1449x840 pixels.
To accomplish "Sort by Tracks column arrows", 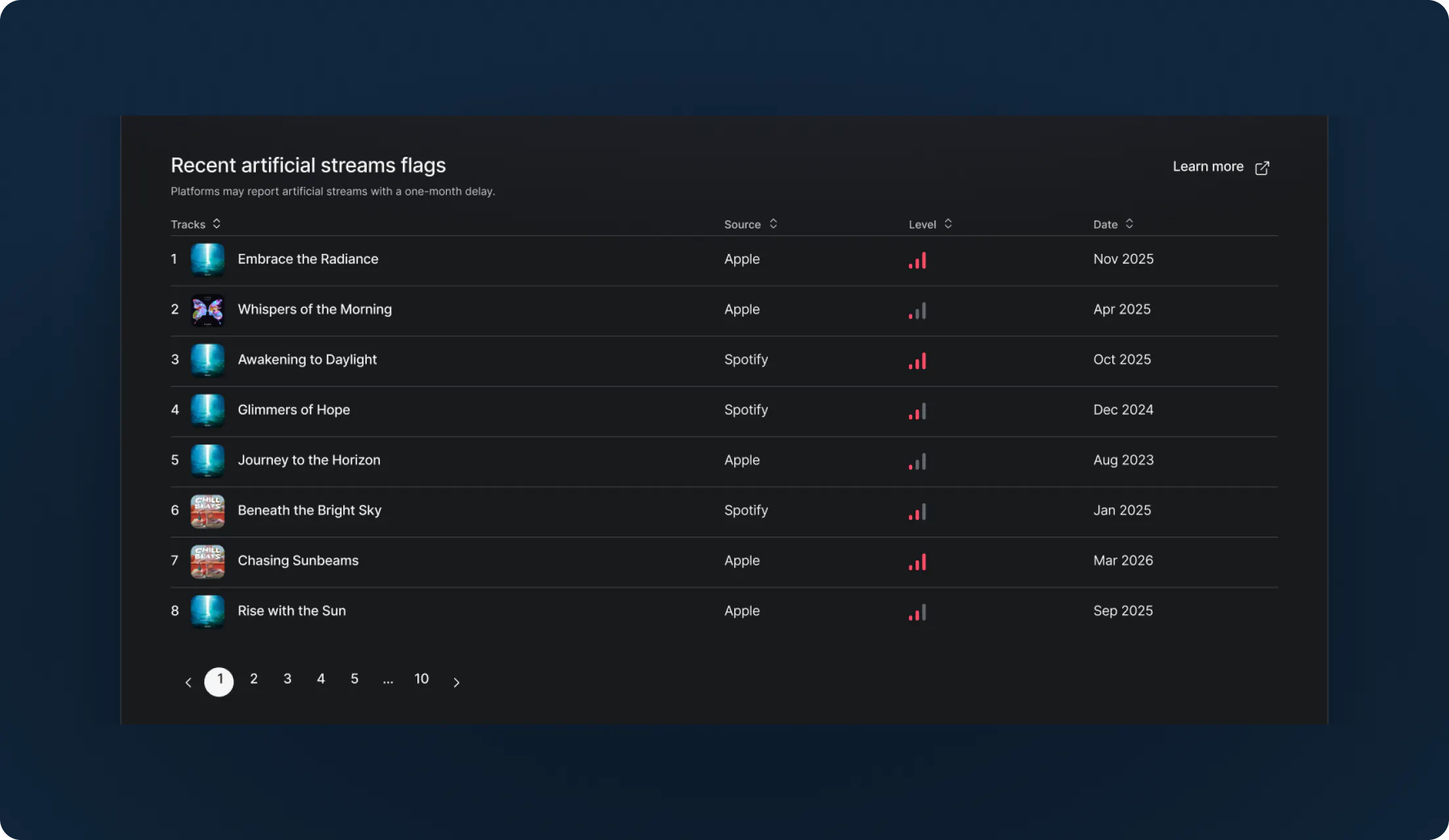I will 217,224.
